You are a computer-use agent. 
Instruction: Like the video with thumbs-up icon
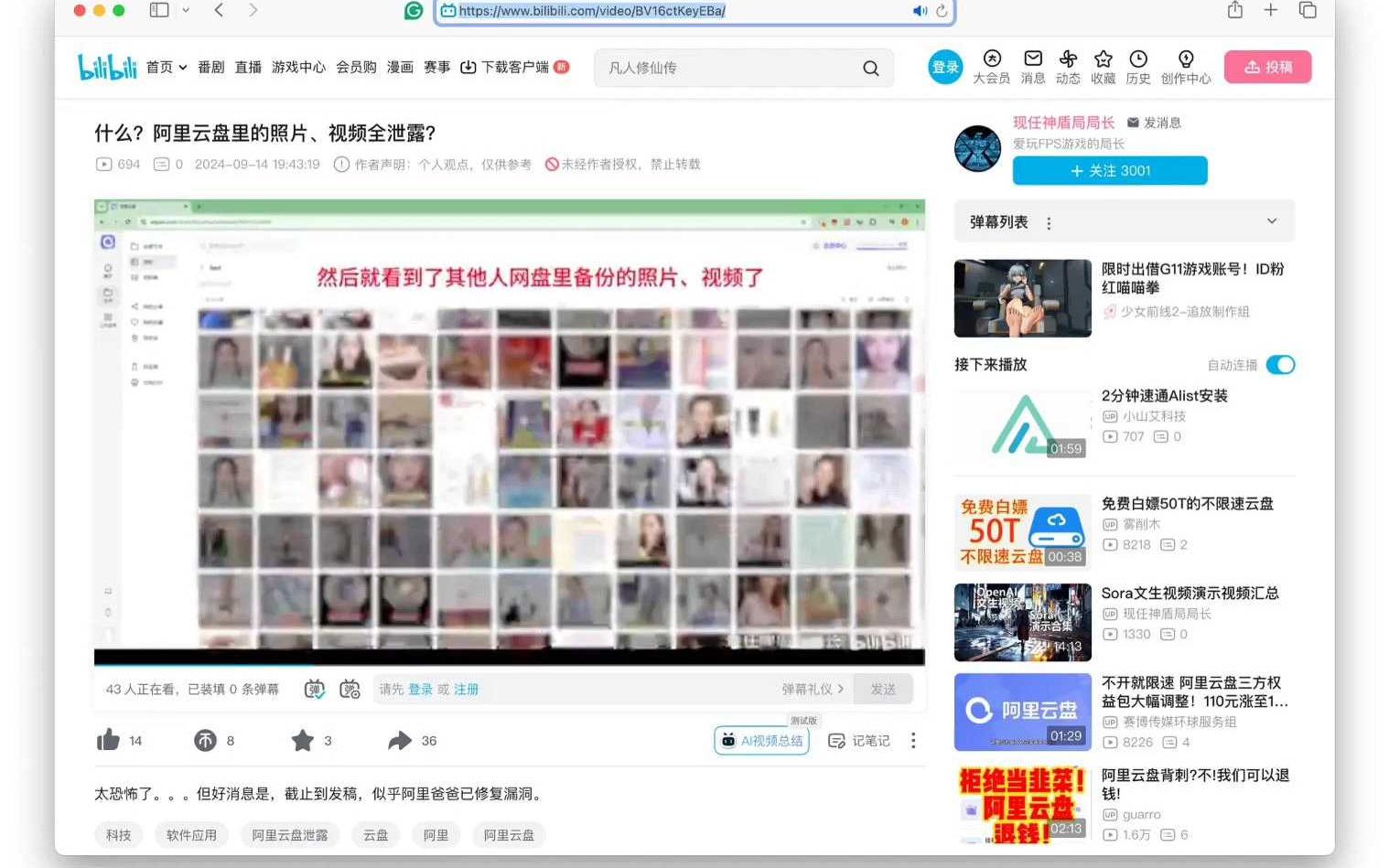(x=108, y=740)
